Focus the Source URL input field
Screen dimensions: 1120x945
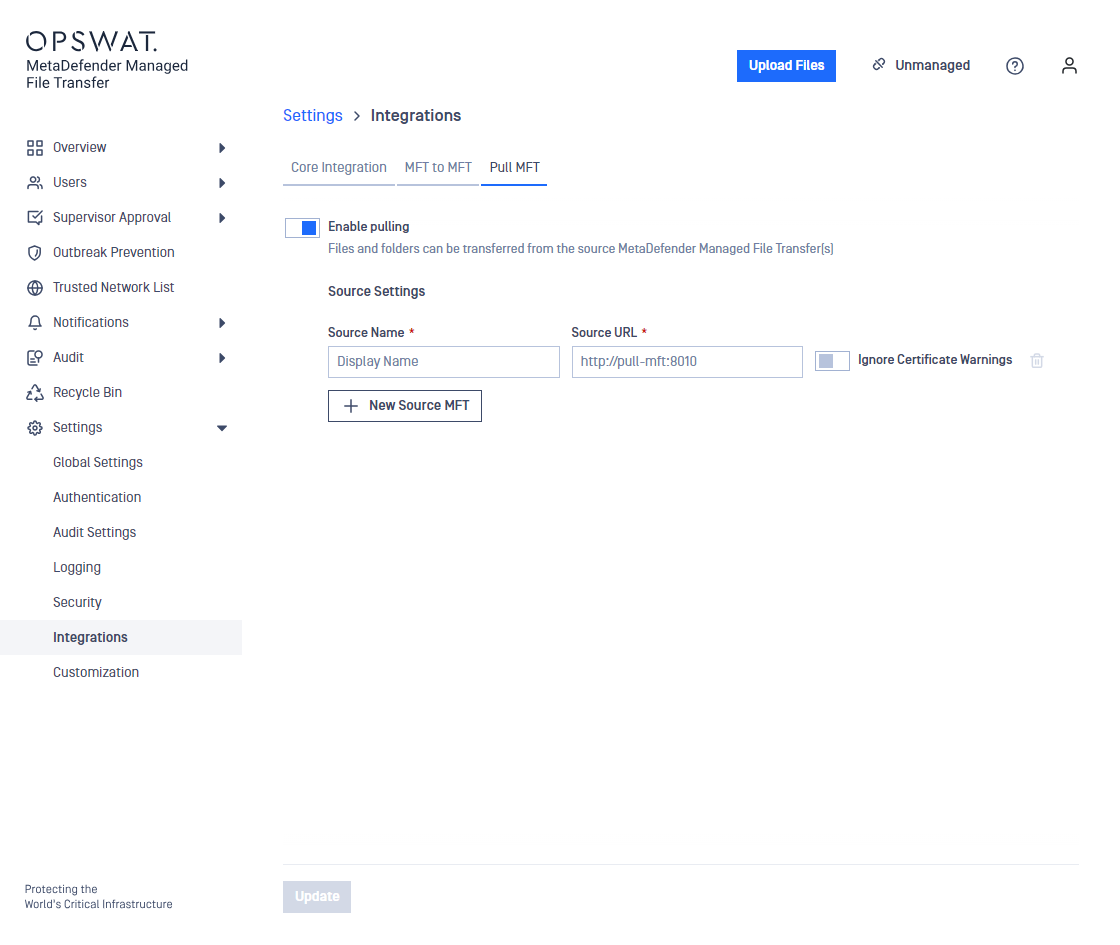(x=687, y=362)
